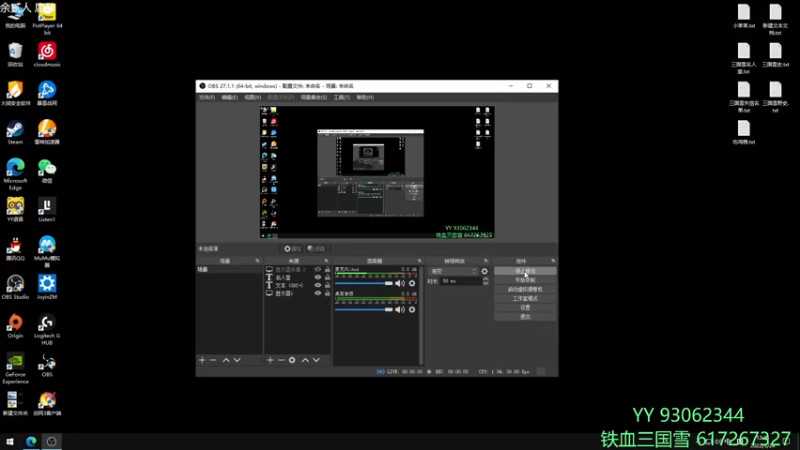Open the scene transition type dropdown

pos(454,271)
